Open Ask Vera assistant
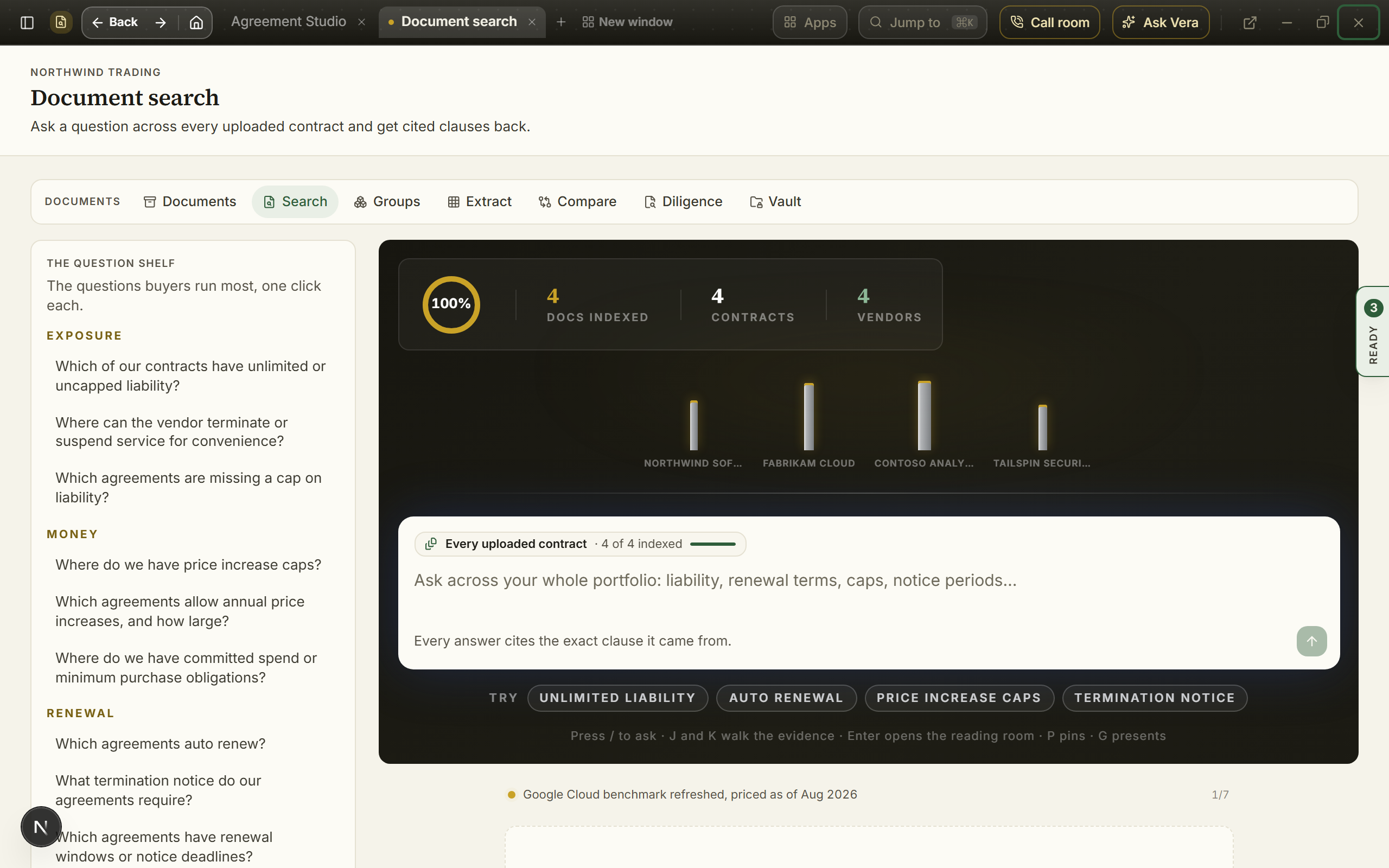Image resolution: width=1389 pixels, height=868 pixels. tap(1161, 22)
